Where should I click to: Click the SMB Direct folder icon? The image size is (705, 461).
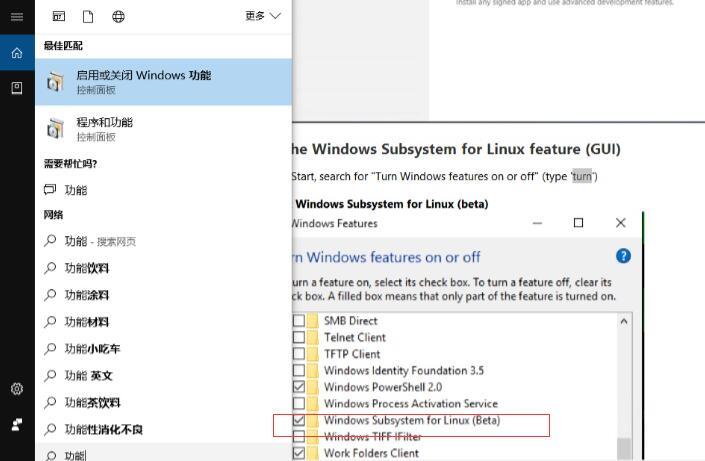pos(312,321)
